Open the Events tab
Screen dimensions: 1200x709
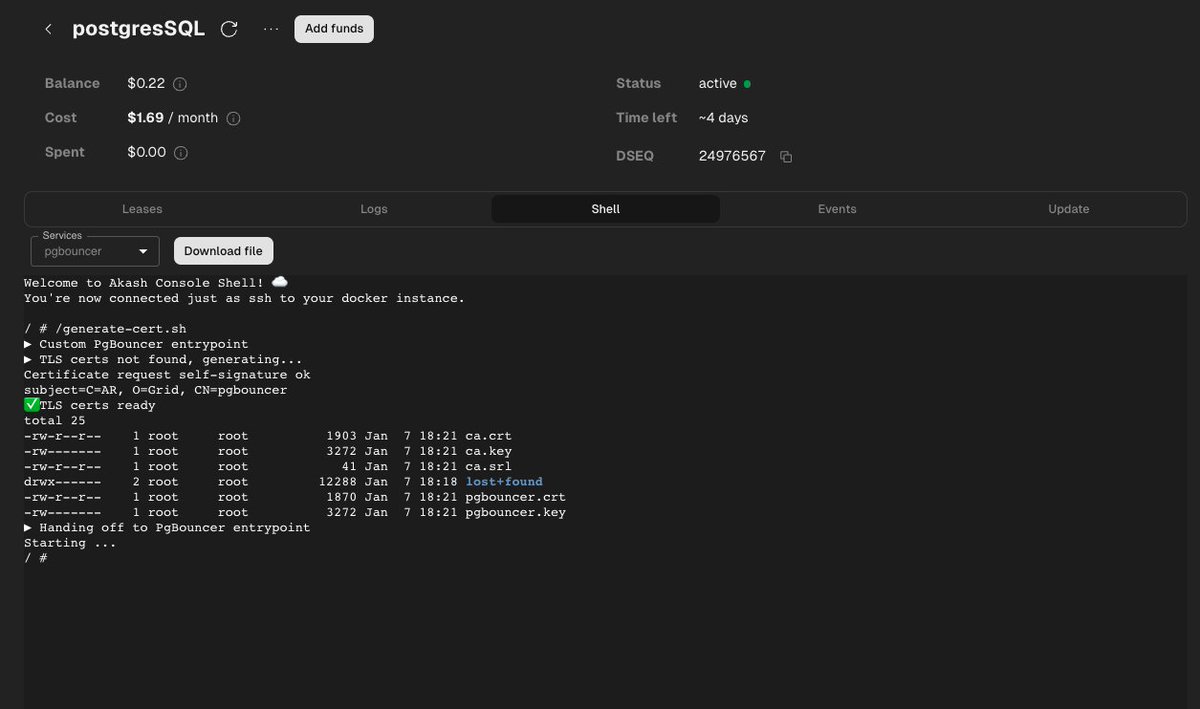(x=837, y=209)
